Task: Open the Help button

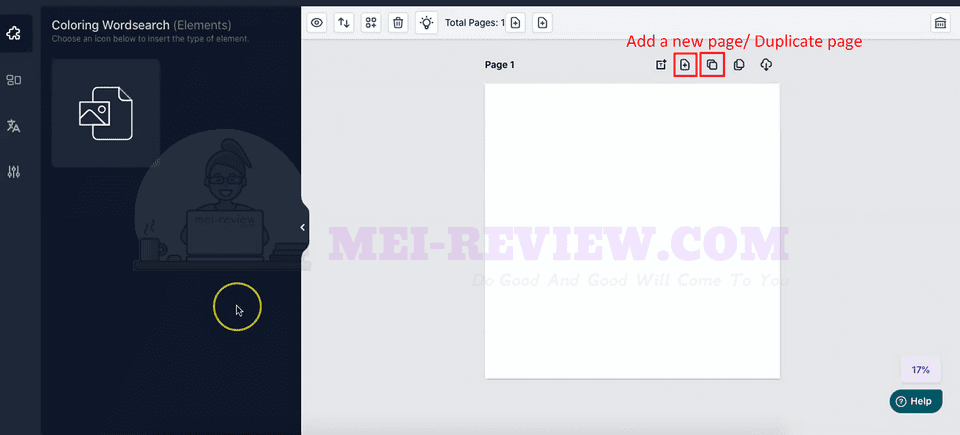Action: (x=916, y=401)
